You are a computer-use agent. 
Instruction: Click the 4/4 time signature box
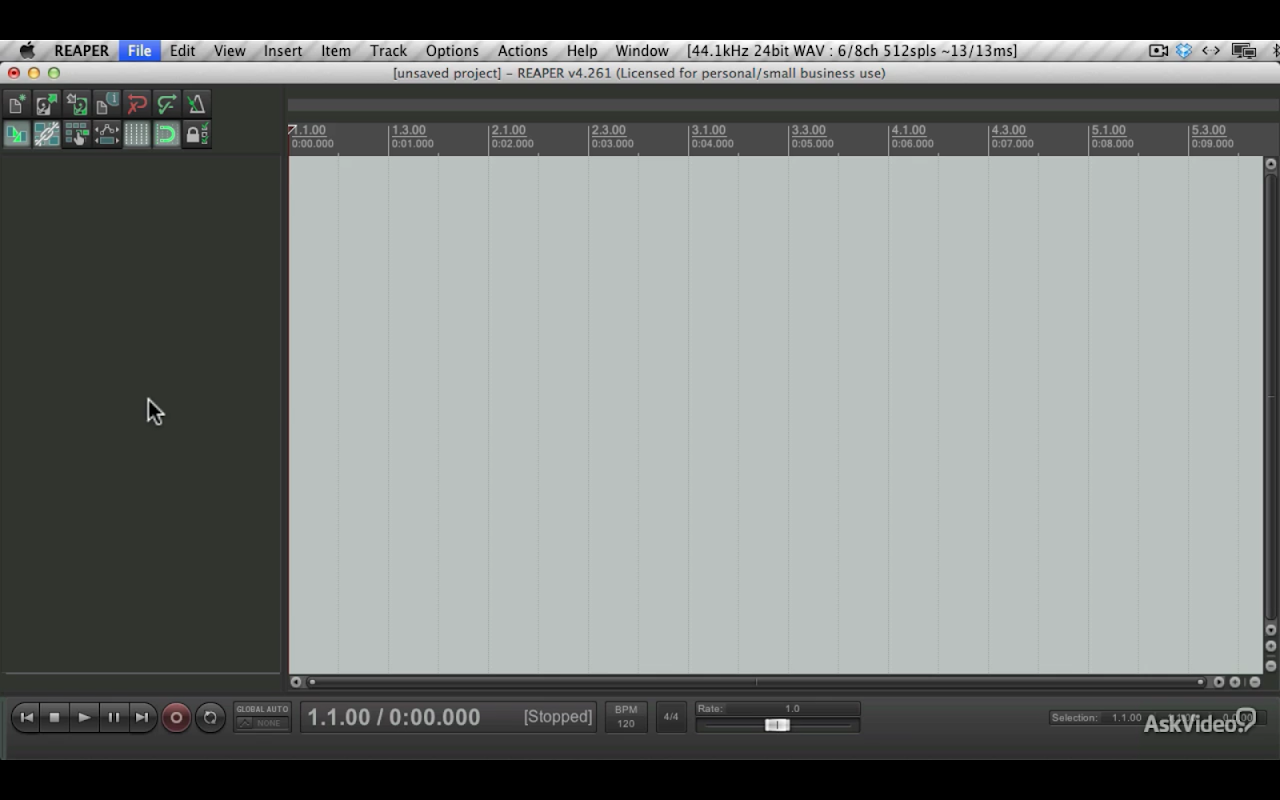pyautogui.click(x=671, y=717)
